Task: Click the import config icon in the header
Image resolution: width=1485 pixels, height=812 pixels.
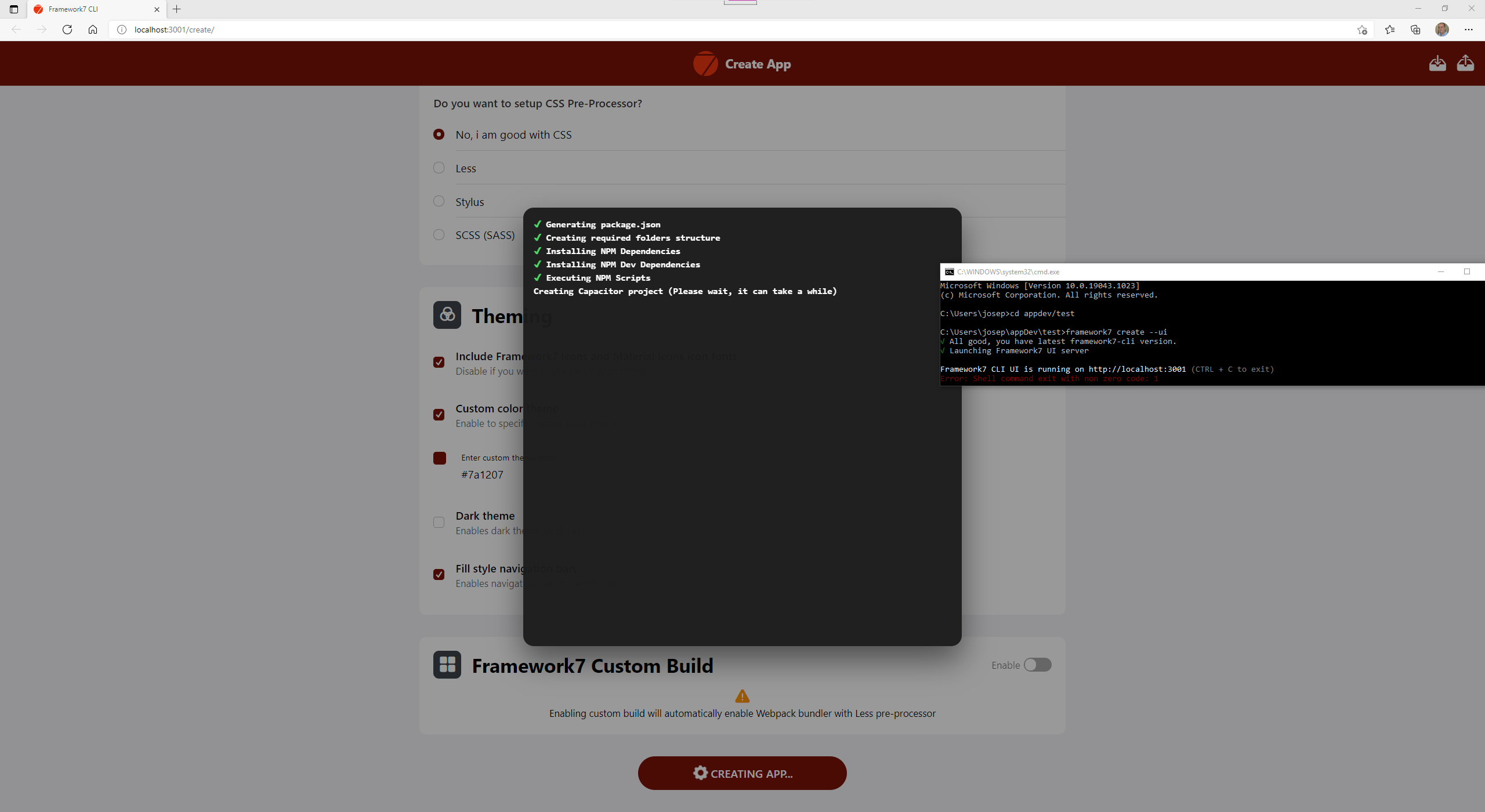Action: tap(1437, 63)
